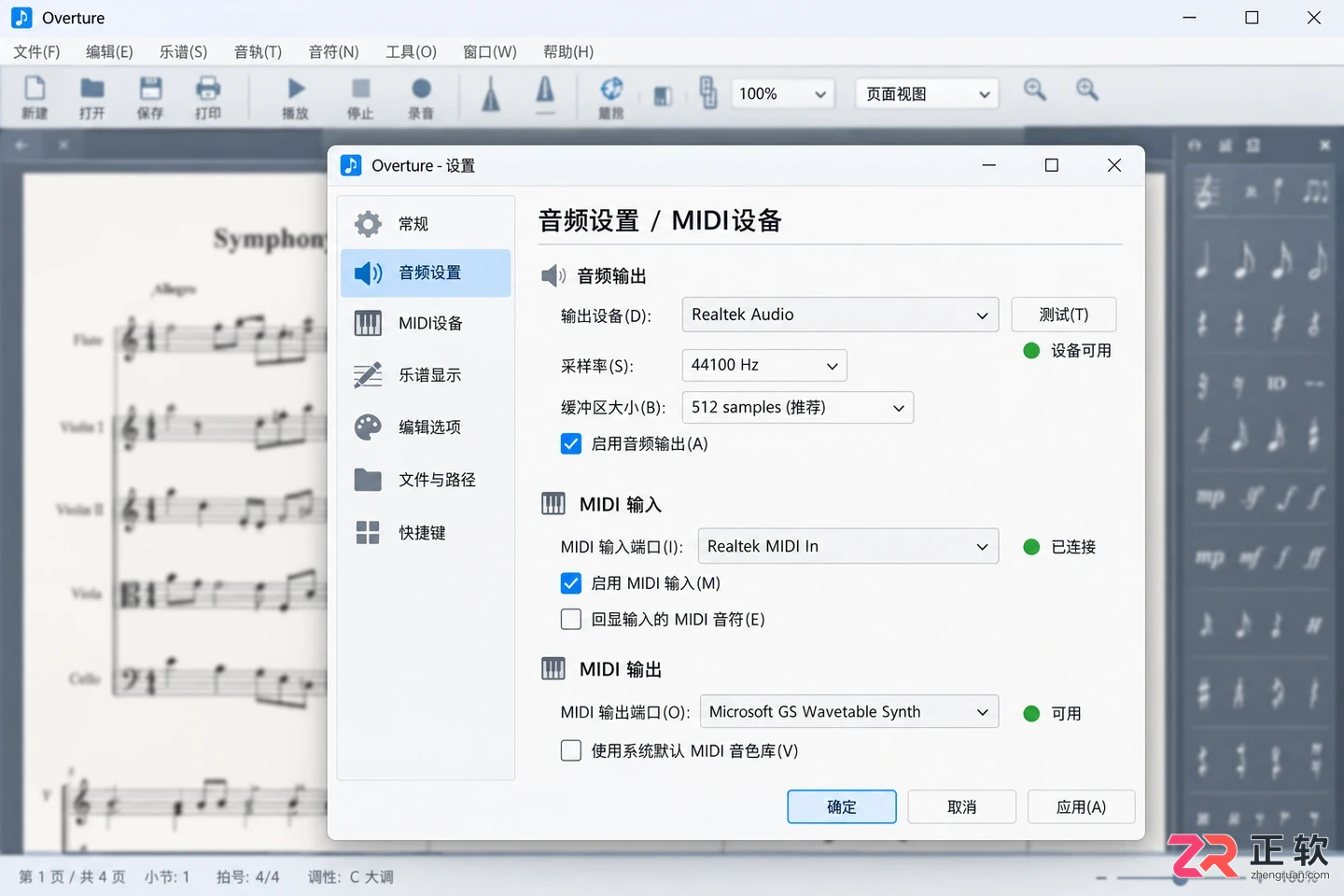Open the 乐谱(S) menu

pyautogui.click(x=183, y=51)
